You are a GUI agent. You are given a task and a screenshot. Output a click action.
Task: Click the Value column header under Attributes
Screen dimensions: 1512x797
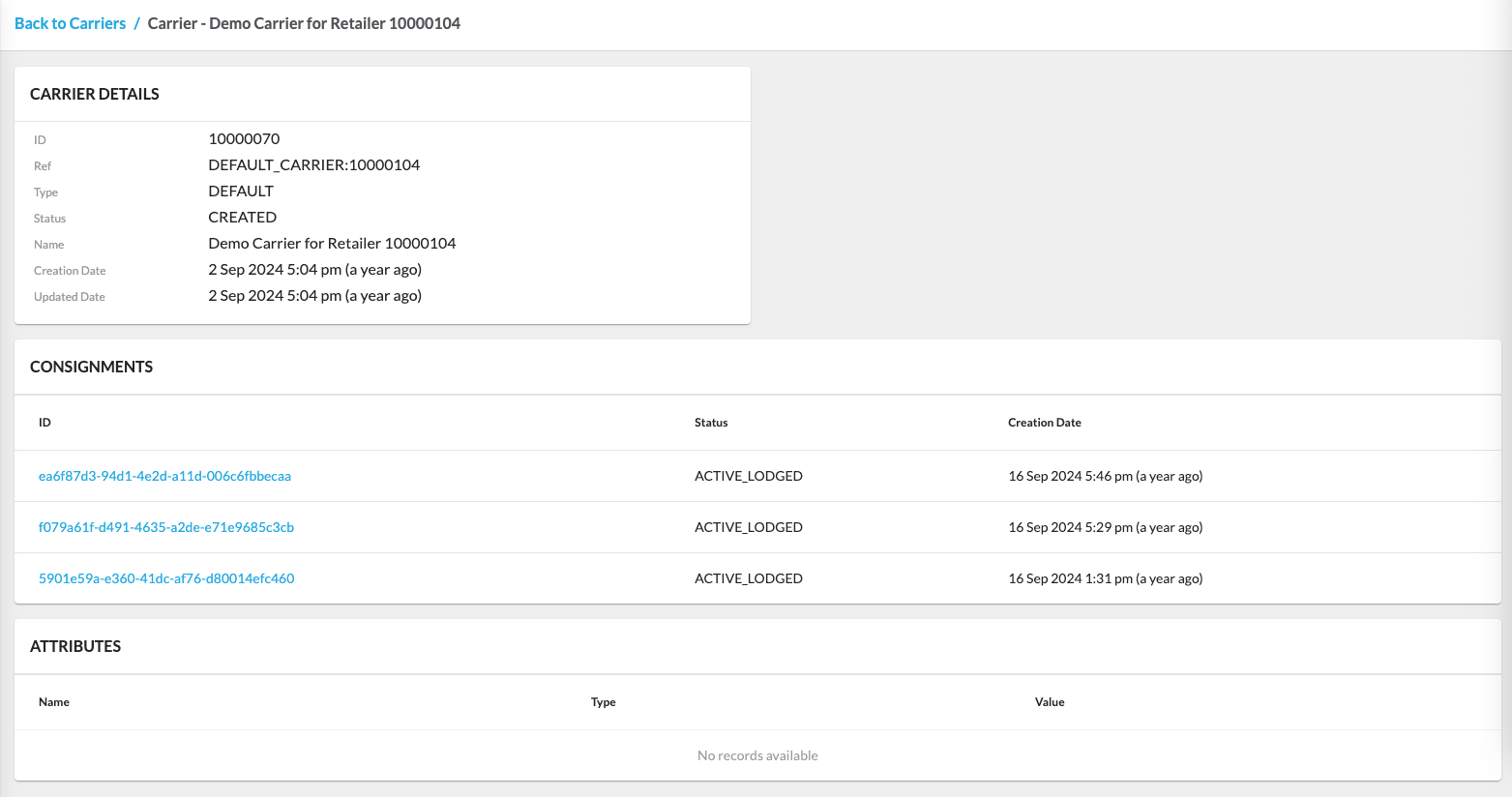[1050, 702]
